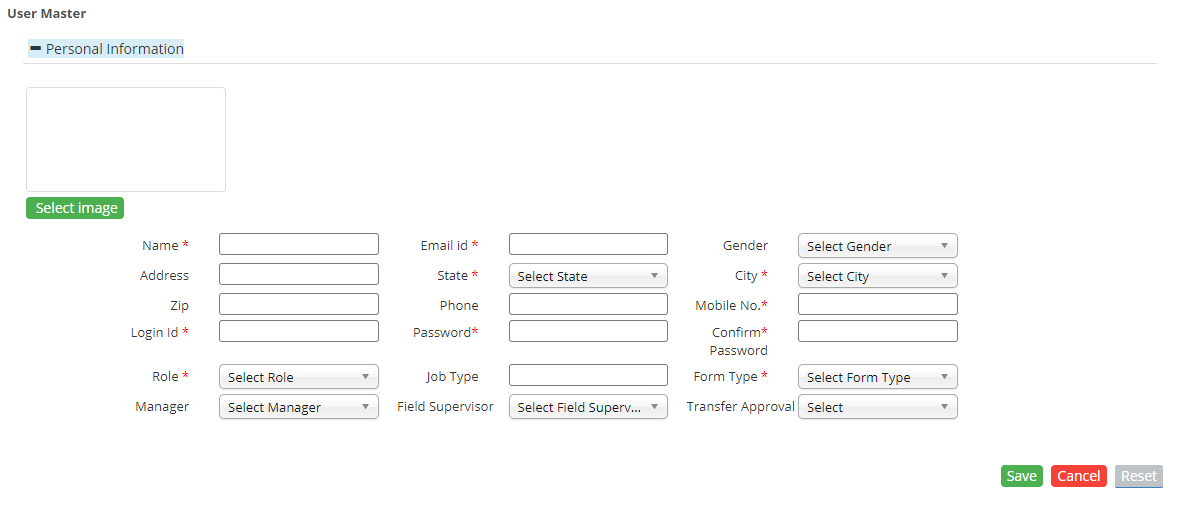Screen dimensions: 1185x508
Task: Expand the Select Form Type dropdown
Action: tap(877, 377)
